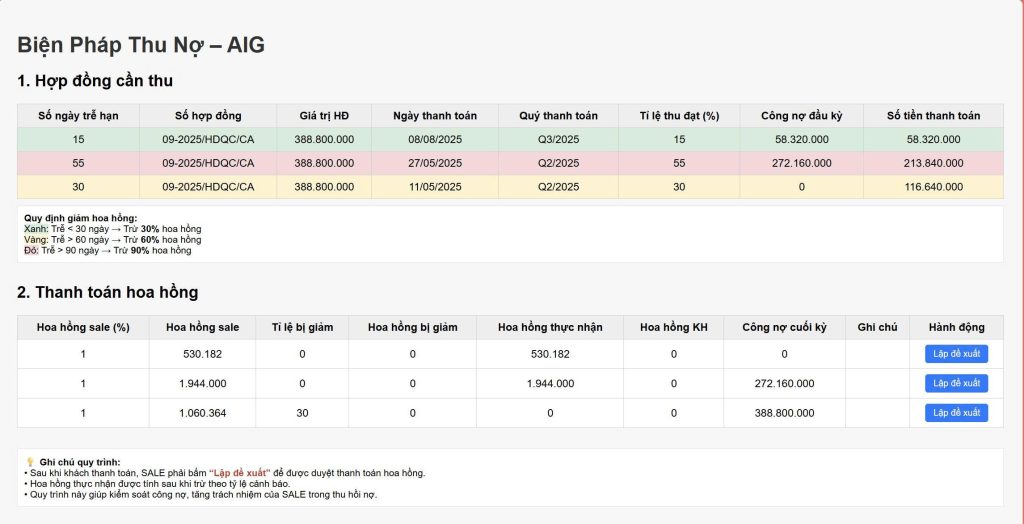
Task: Select the 'Ngày thanh toán' column header
Action: pyautogui.click(x=435, y=116)
